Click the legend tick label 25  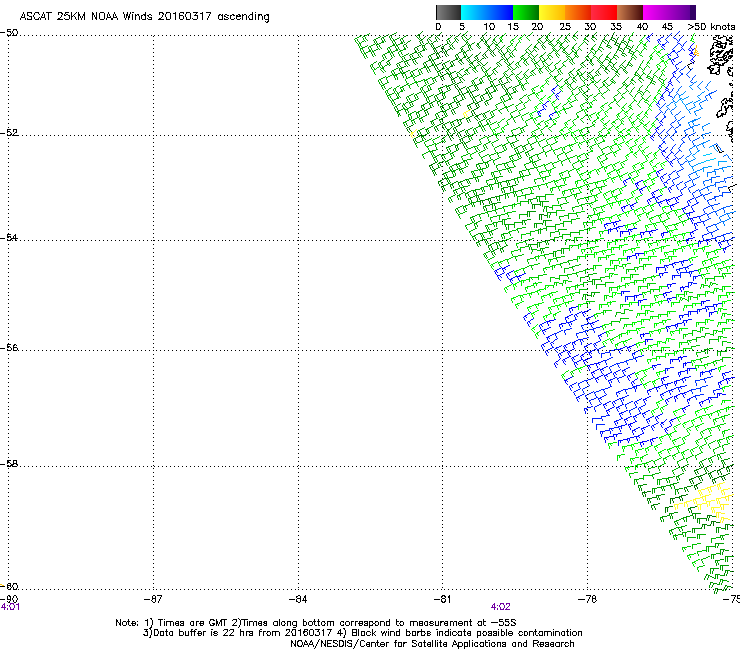click(x=565, y=27)
